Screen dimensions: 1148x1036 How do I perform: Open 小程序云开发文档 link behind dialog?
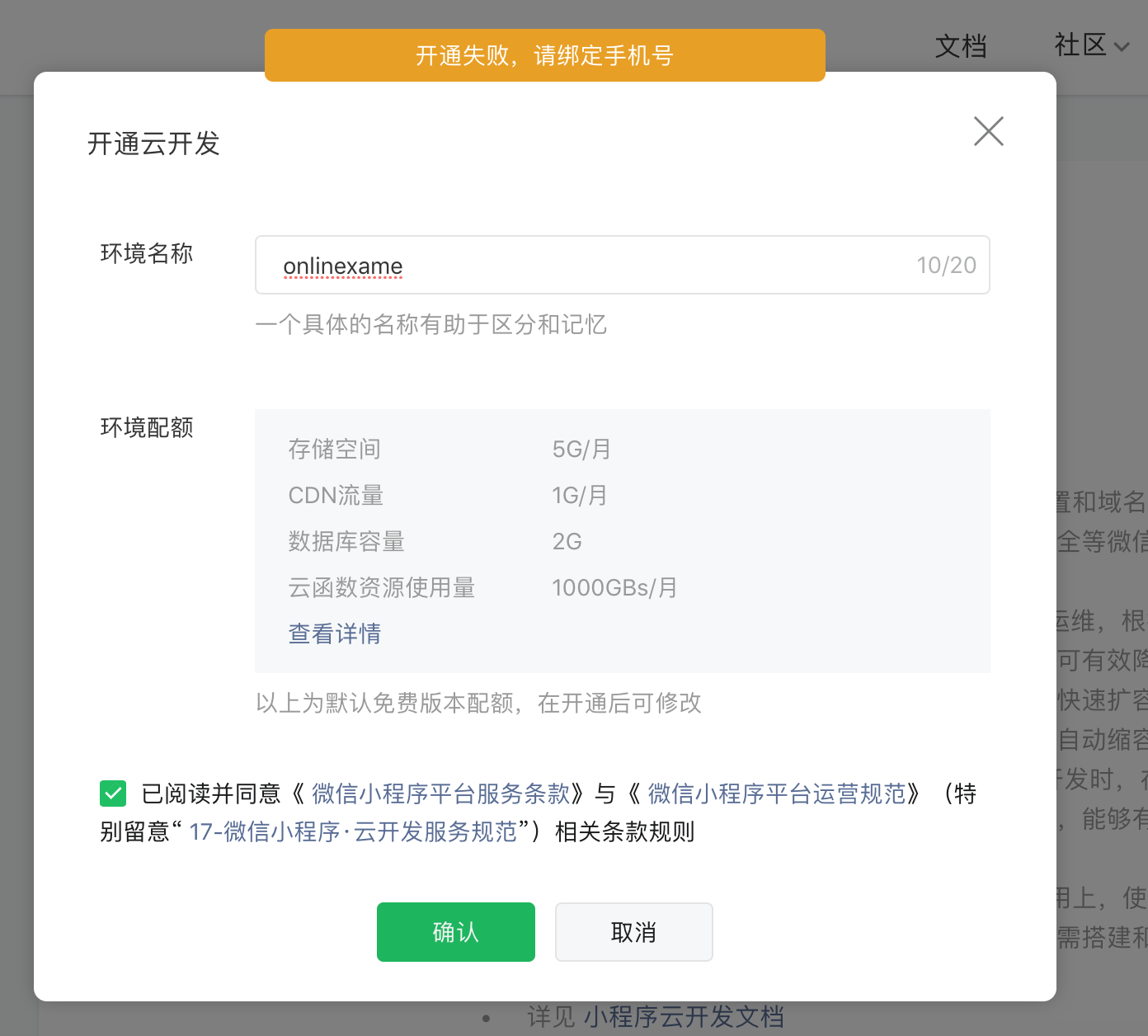684,1016
